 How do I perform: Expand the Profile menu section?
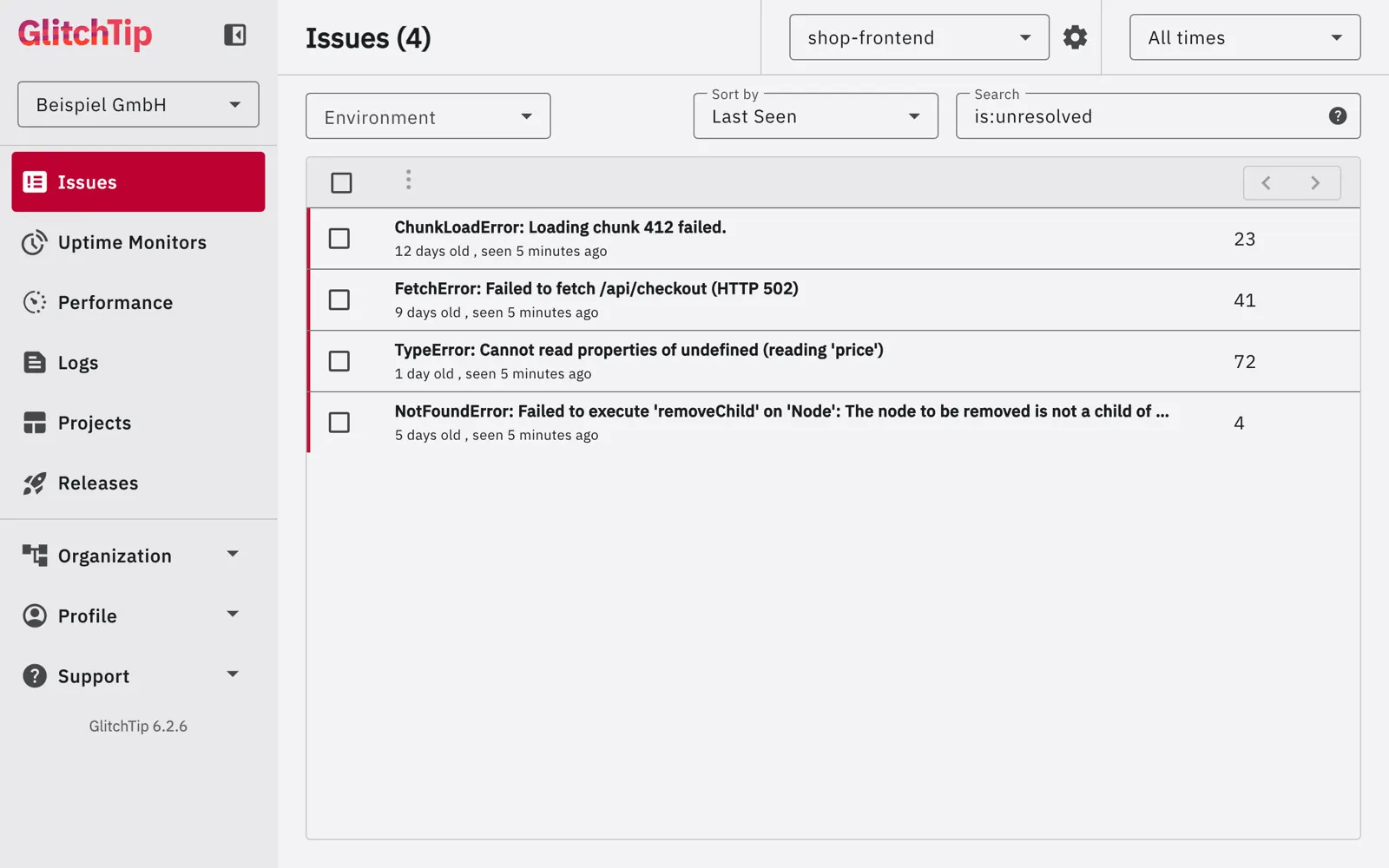coord(138,615)
